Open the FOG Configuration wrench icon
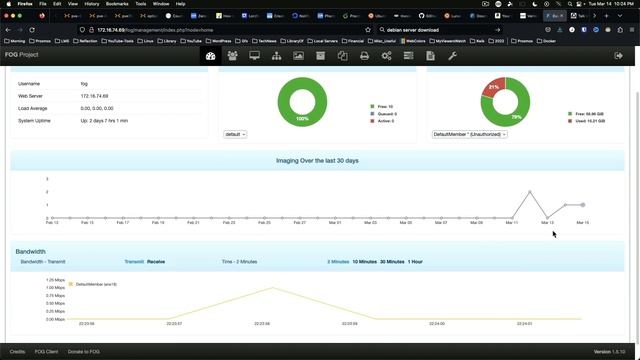Viewport: 640px width, 360px height. tap(452, 56)
